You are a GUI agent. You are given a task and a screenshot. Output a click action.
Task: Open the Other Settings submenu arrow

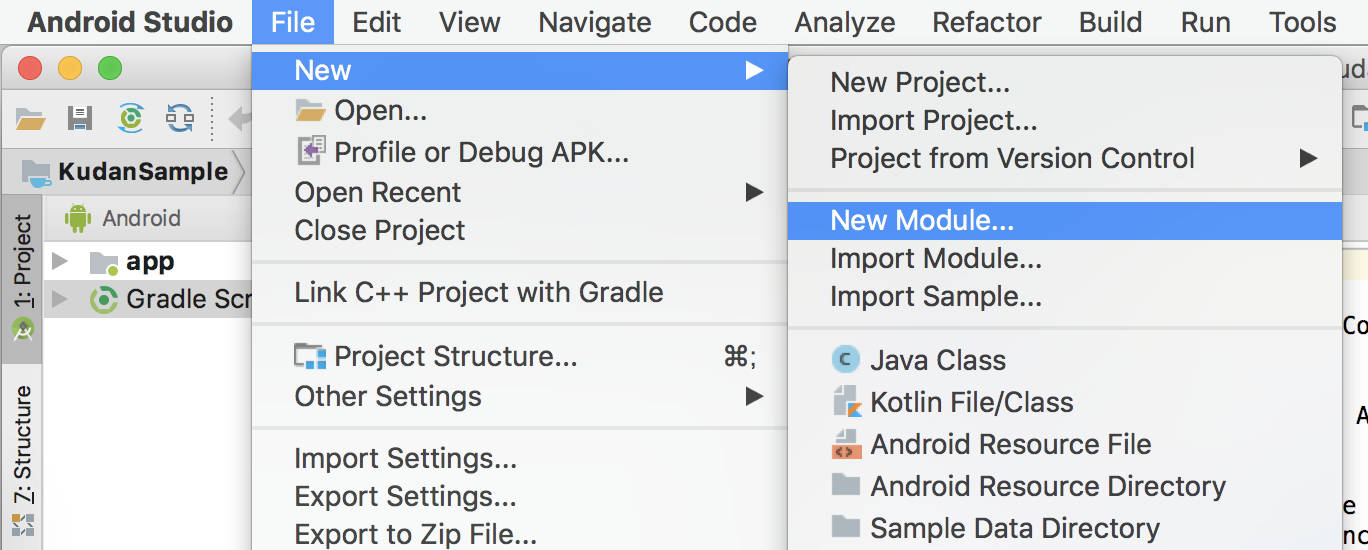pyautogui.click(x=754, y=396)
